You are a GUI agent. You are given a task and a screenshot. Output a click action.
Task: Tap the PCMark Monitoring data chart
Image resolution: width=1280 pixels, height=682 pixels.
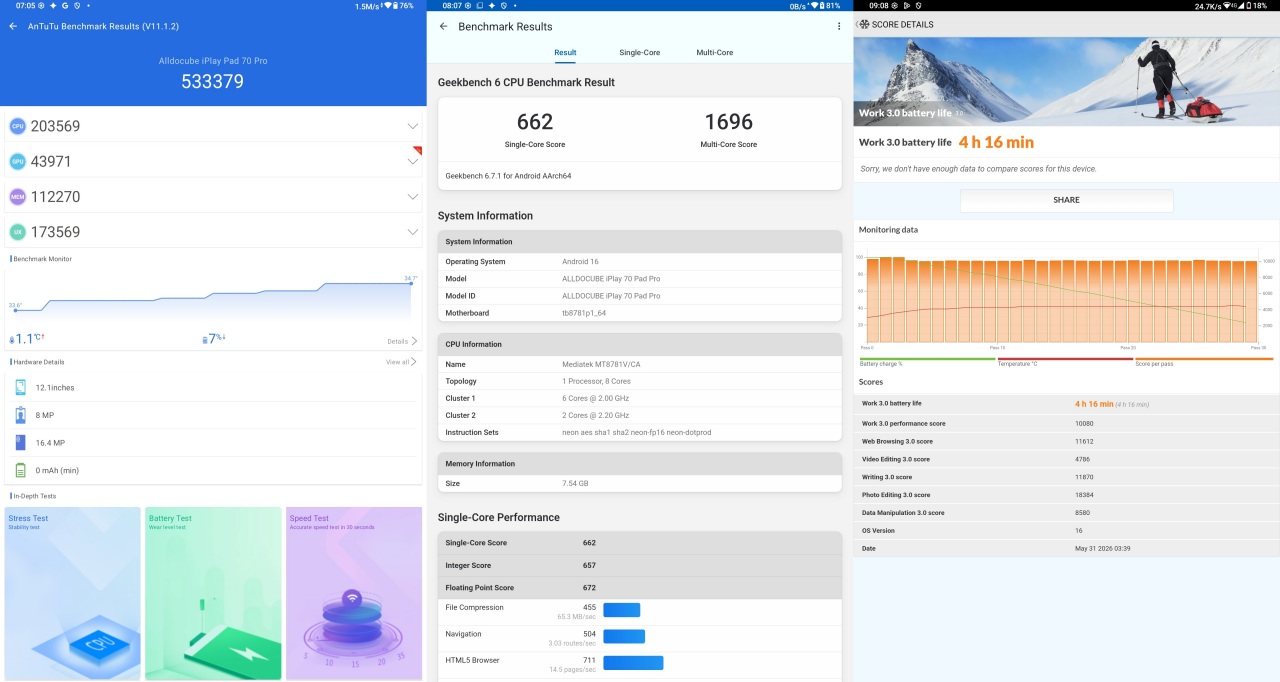(x=1065, y=299)
